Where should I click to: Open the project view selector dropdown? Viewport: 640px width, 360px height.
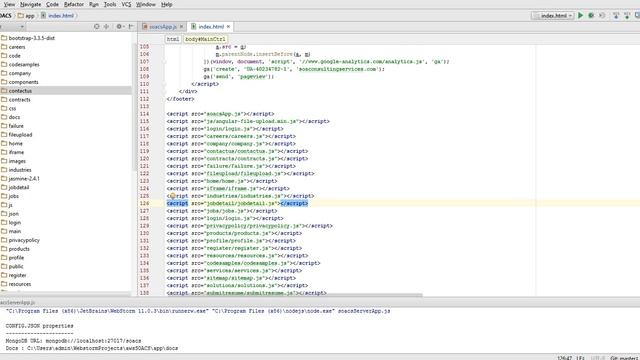tap(12, 27)
